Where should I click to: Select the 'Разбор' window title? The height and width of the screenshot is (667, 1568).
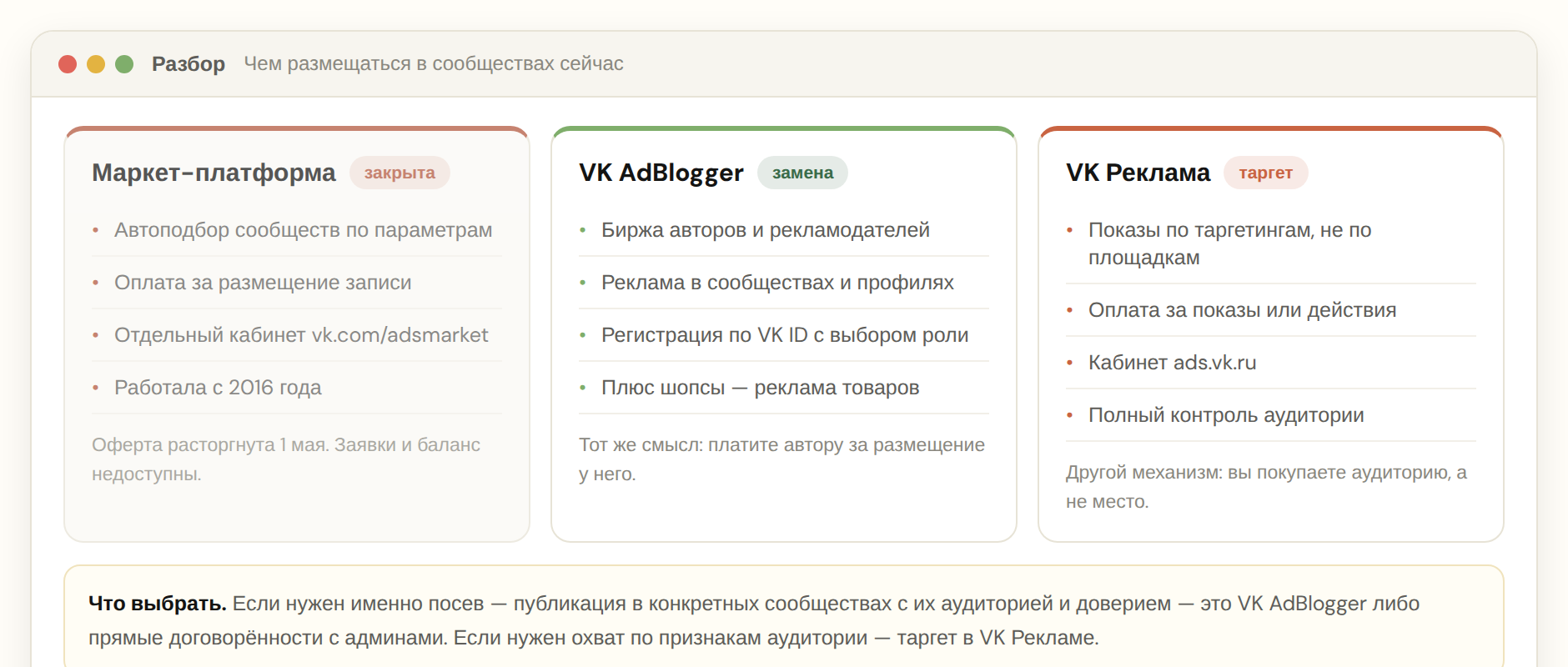(x=188, y=64)
